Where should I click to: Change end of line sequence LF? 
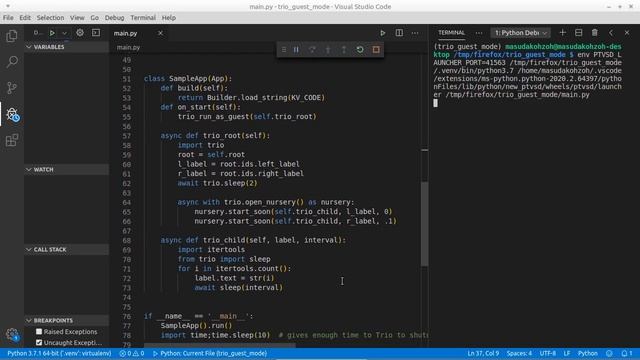pos(567,353)
